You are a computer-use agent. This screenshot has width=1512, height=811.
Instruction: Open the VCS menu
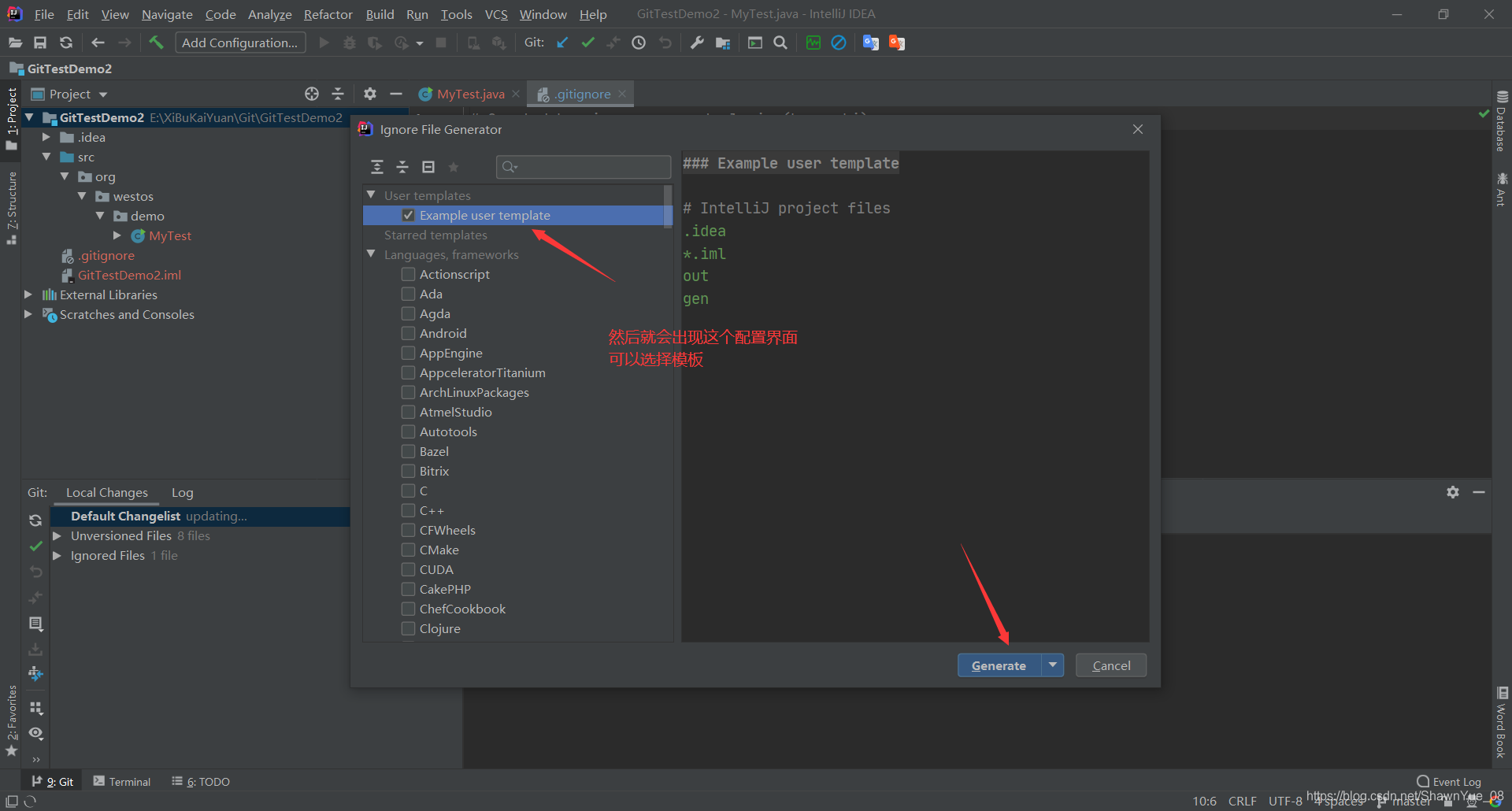[496, 14]
